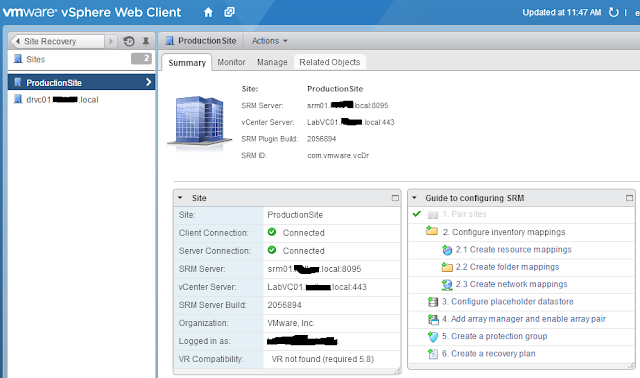
Task: Open 2. Configure inventory mappings
Action: pos(504,232)
